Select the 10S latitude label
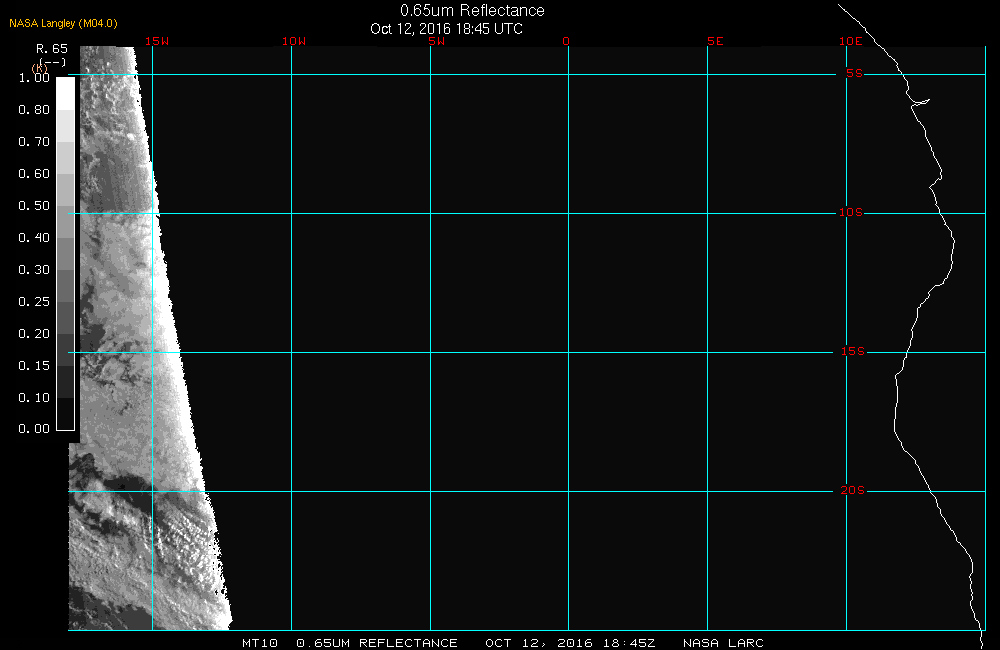This screenshot has width=1000, height=650. tap(850, 213)
